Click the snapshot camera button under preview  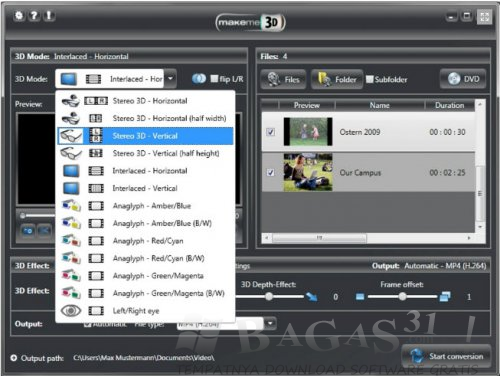click(x=28, y=231)
